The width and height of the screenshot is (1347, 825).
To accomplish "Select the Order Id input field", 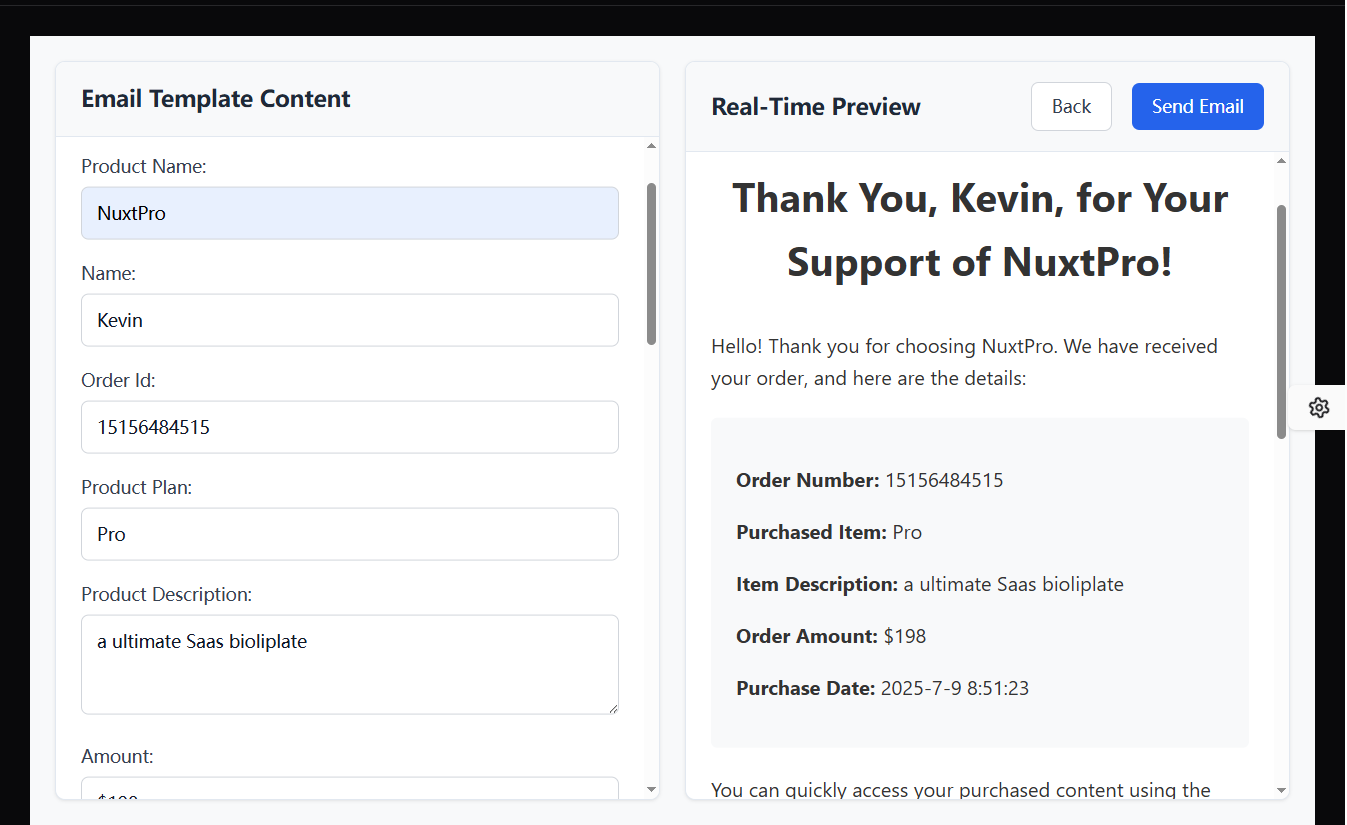I will click(x=350, y=427).
